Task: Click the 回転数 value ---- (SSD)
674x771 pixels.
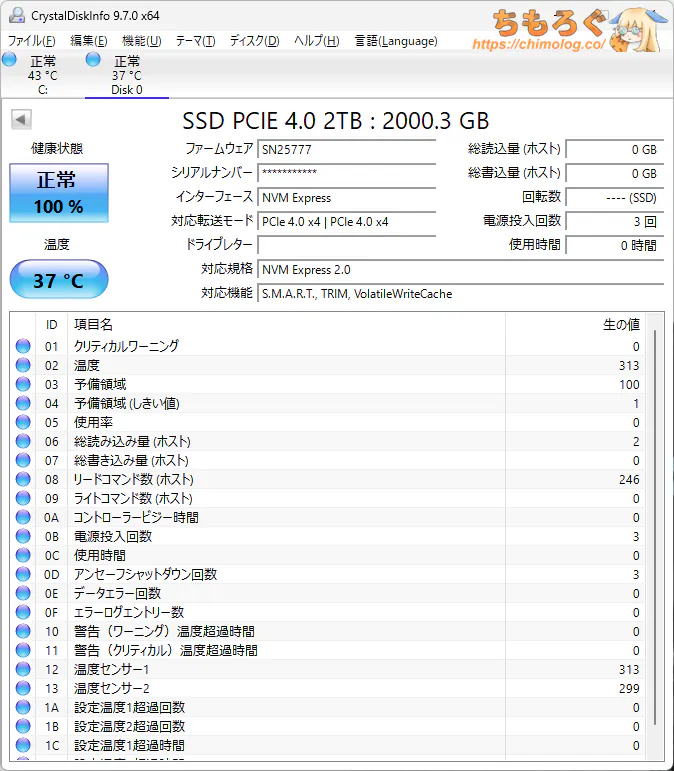Action: tap(615, 198)
